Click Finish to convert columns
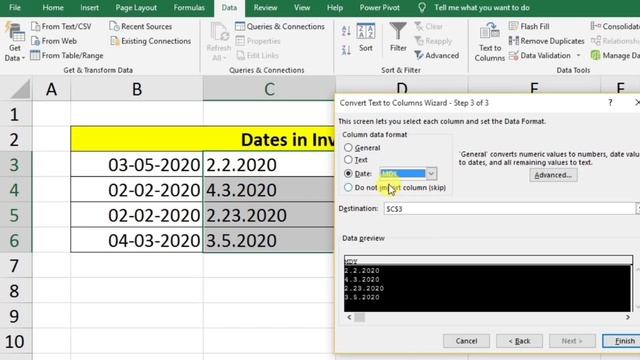 click(x=621, y=341)
